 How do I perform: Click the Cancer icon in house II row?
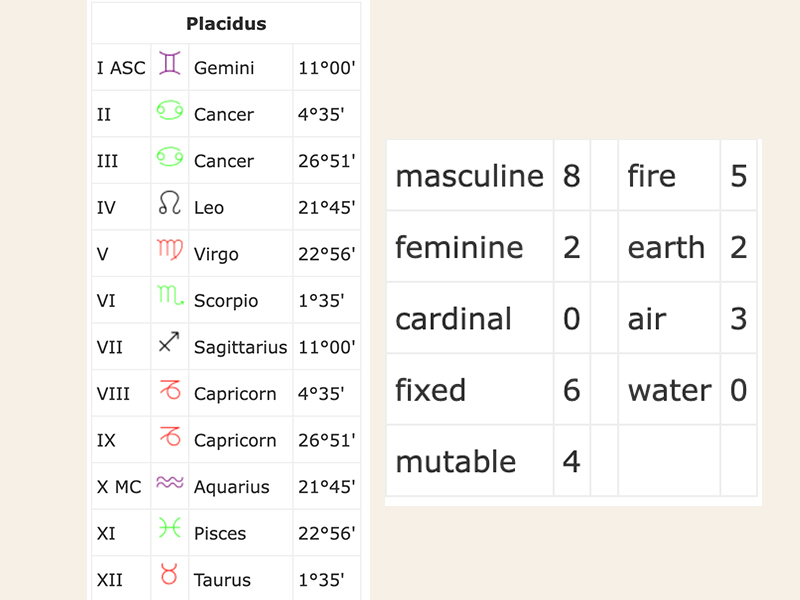tap(170, 113)
